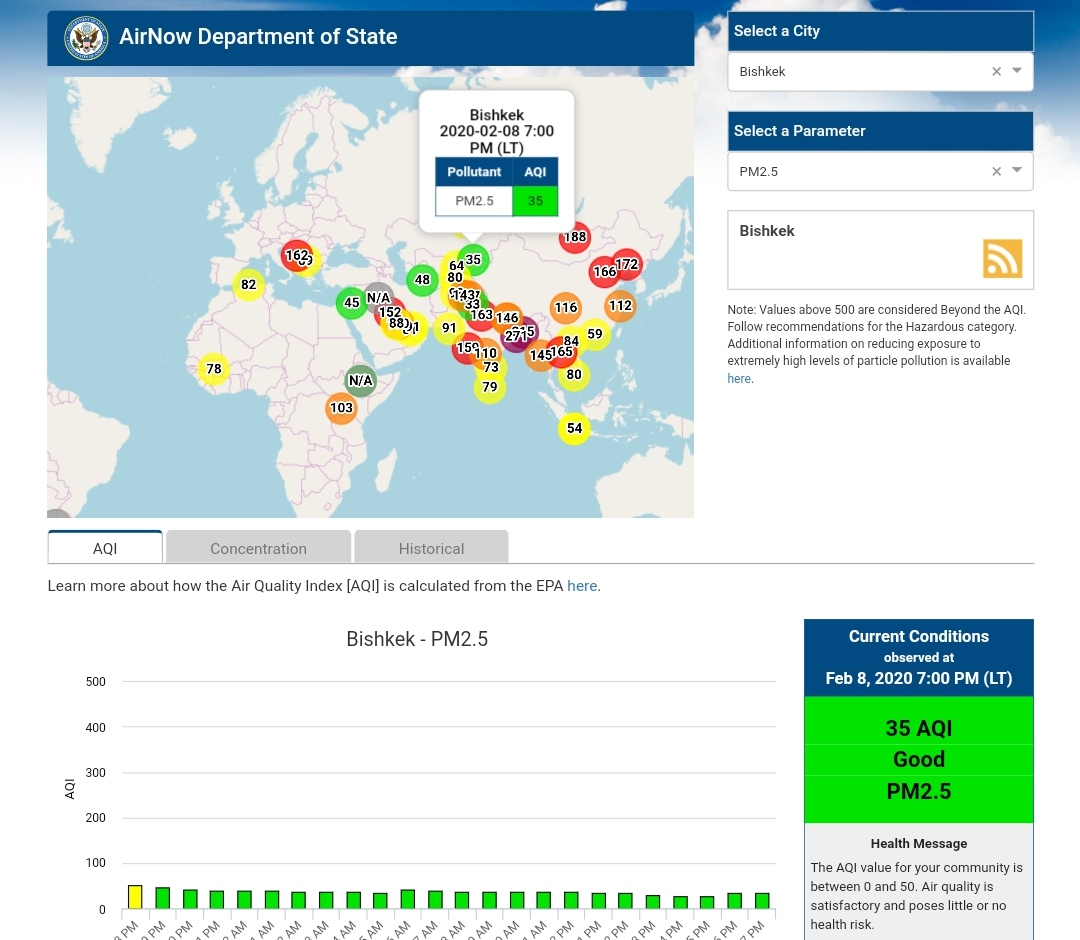Clear the PM2.5 parameter selection
The height and width of the screenshot is (940, 1080).
[996, 172]
